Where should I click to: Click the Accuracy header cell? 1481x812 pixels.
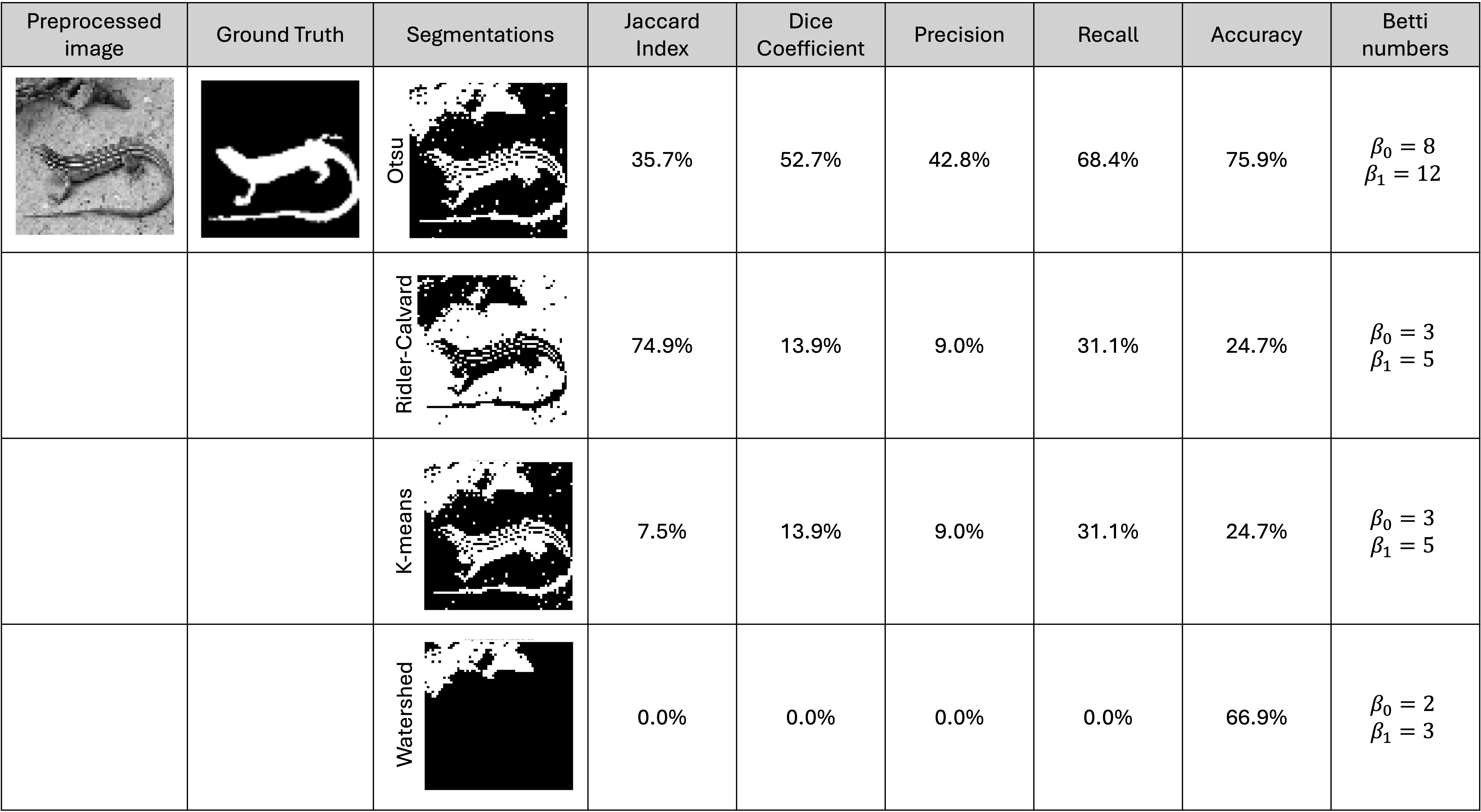(1256, 34)
